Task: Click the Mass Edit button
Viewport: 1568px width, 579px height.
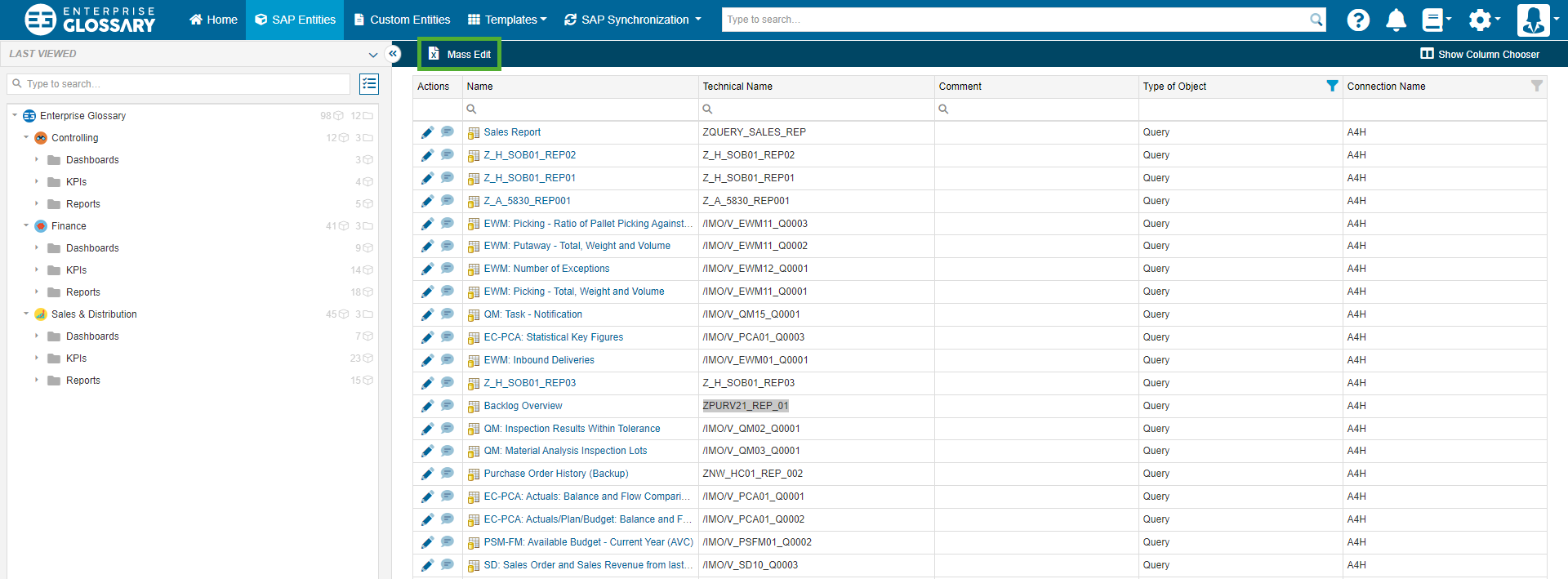Action: tap(460, 55)
